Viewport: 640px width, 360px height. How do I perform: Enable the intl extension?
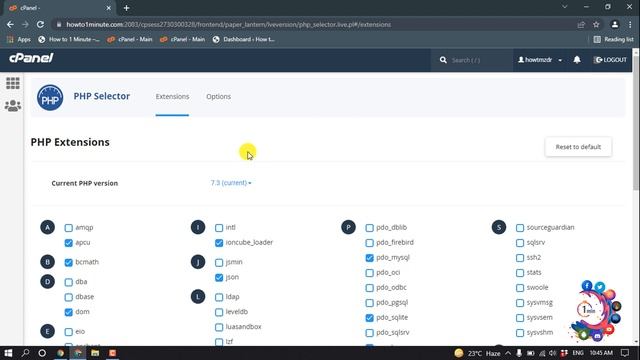pos(219,228)
